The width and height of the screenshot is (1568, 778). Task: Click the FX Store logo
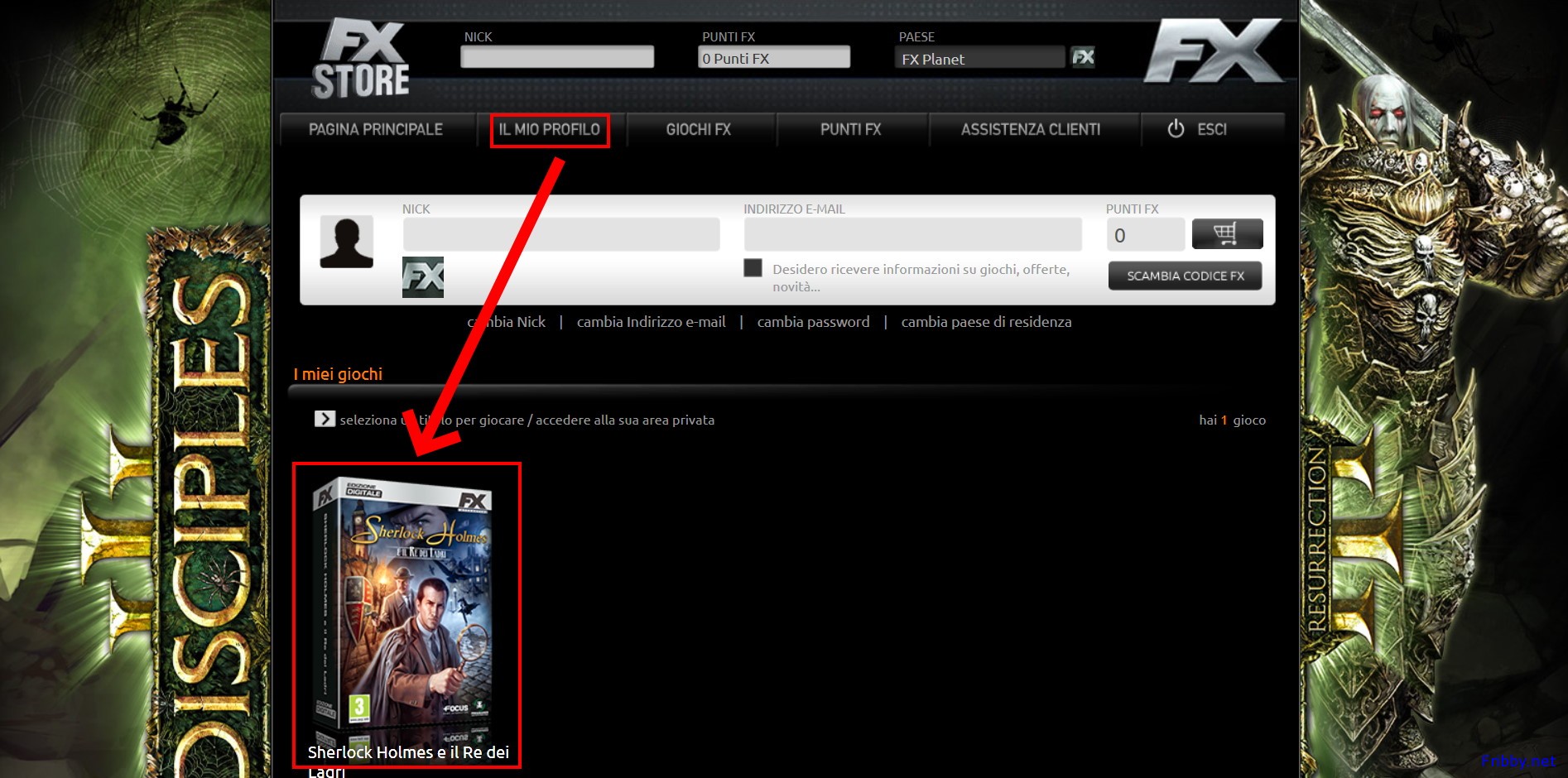coord(360,59)
